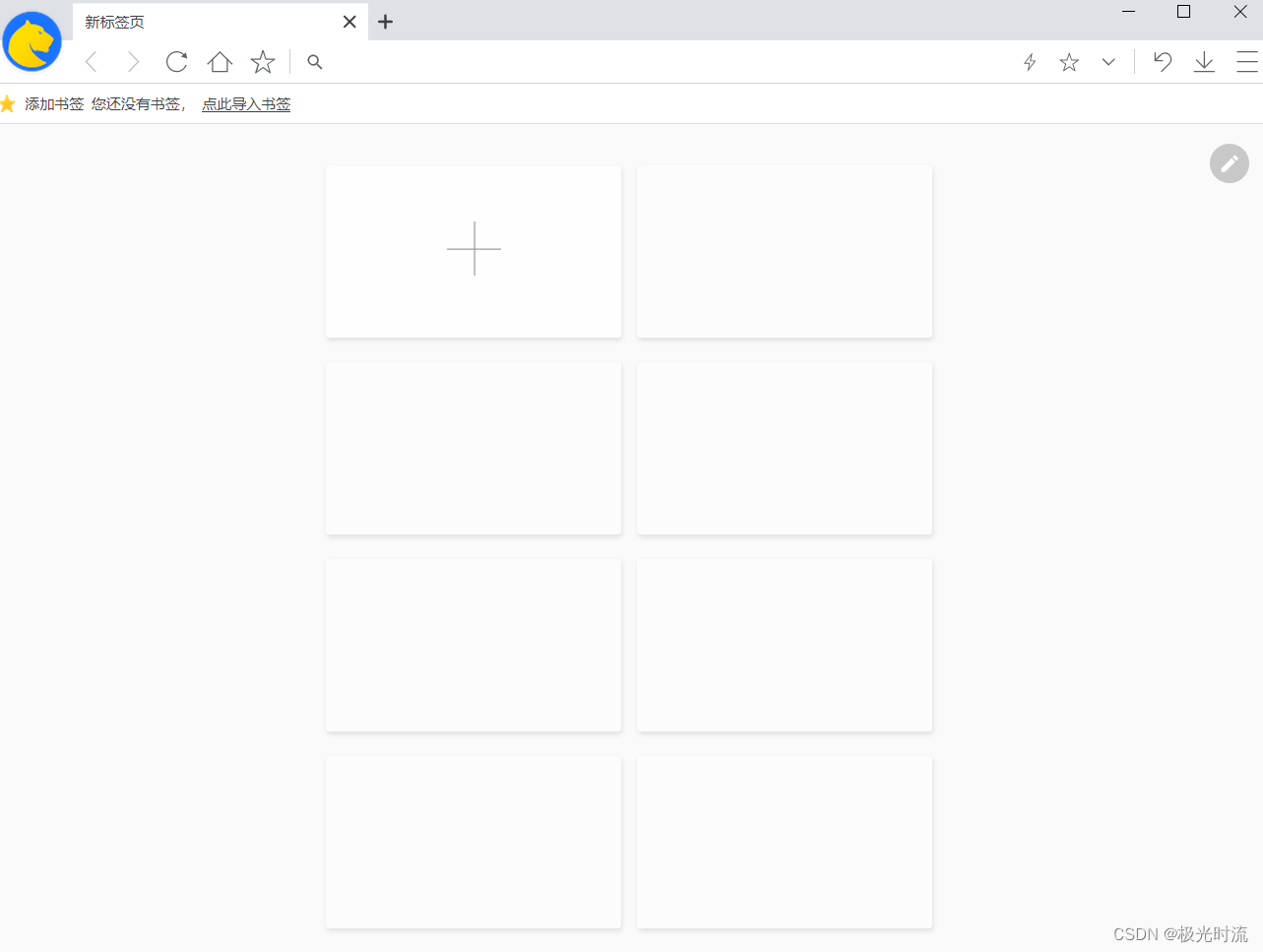This screenshot has height=952, width=1263.
Task: Open the hamburger main menu
Action: click(x=1247, y=62)
